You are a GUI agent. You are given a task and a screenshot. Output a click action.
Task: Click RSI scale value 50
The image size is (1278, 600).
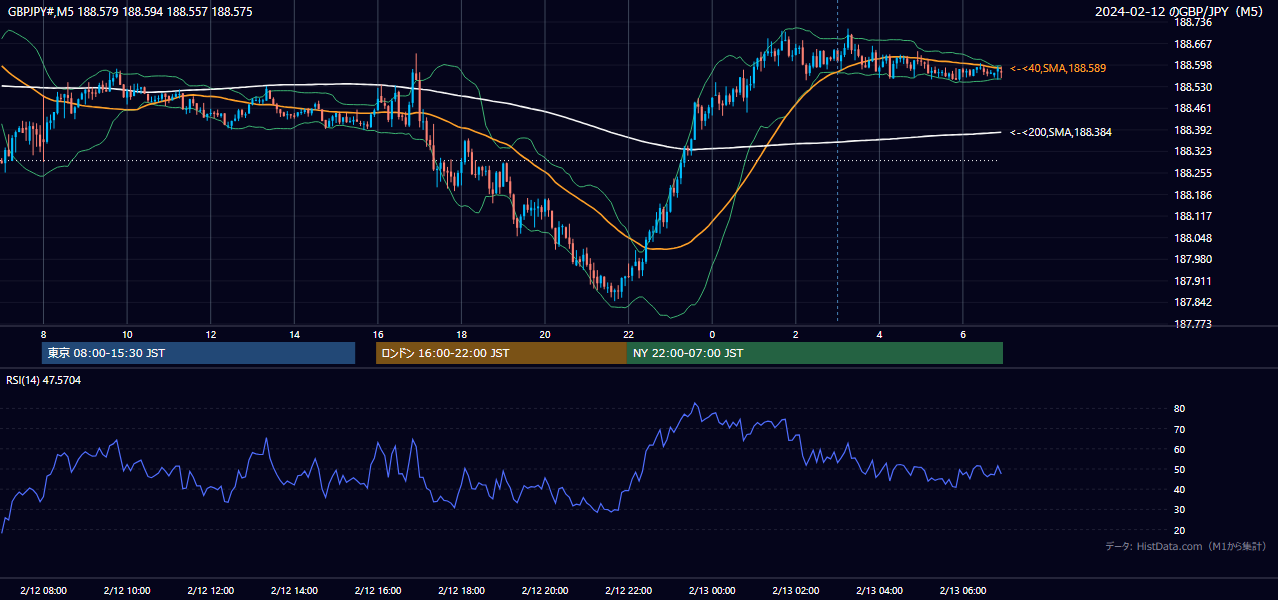(1179, 469)
